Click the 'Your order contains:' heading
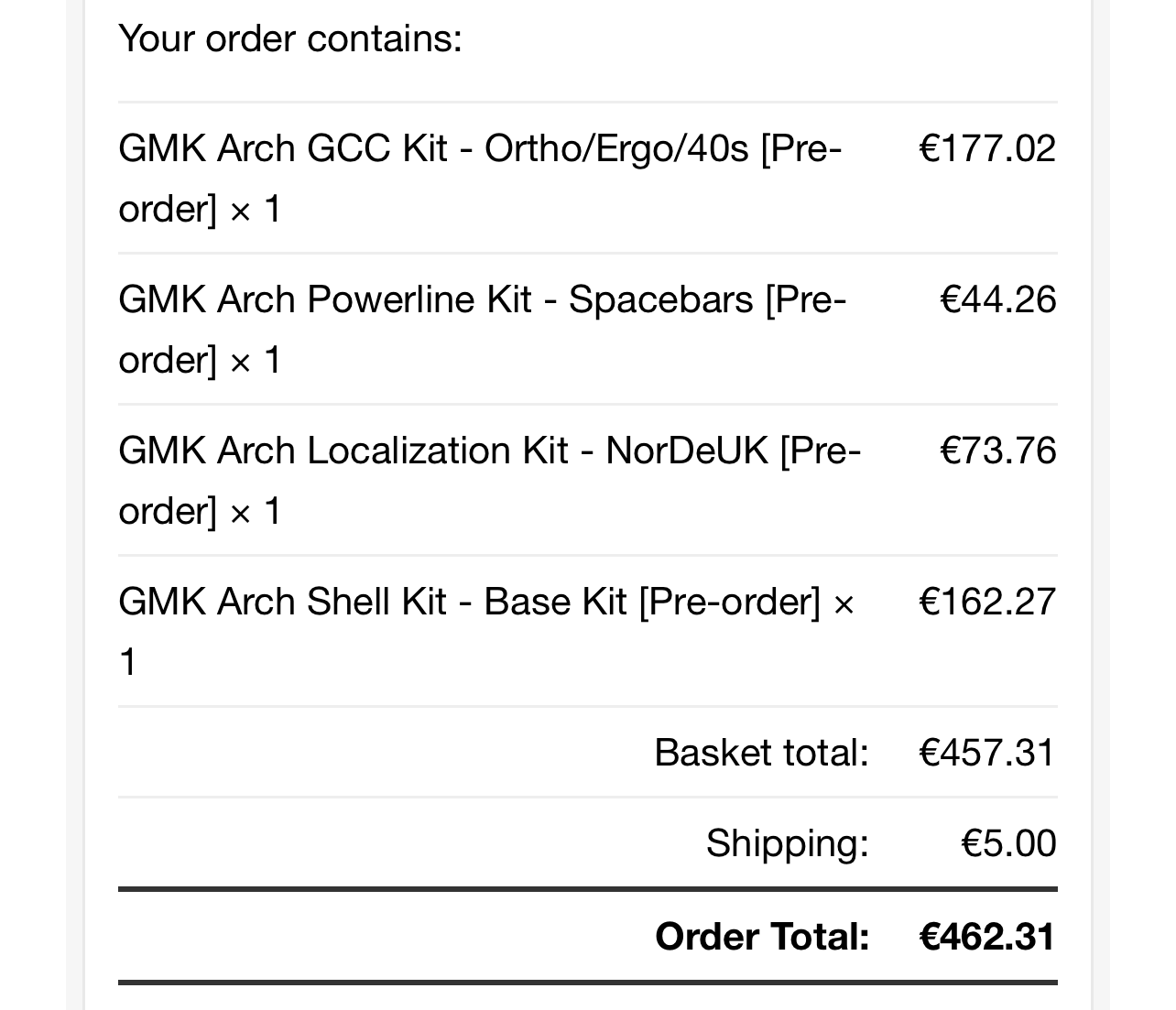1176x1010 pixels. (x=289, y=38)
